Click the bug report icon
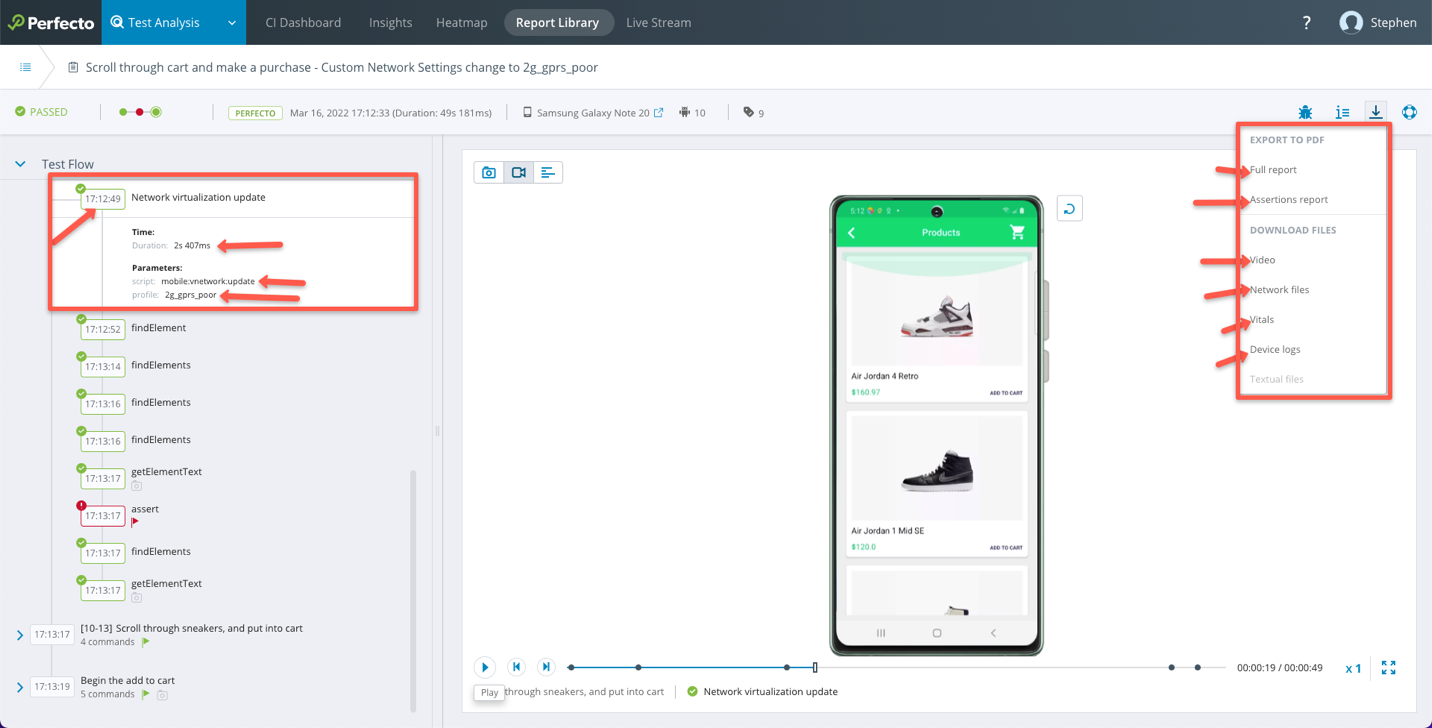Screen dimensions: 1432x728 pyautogui.click(x=1305, y=112)
